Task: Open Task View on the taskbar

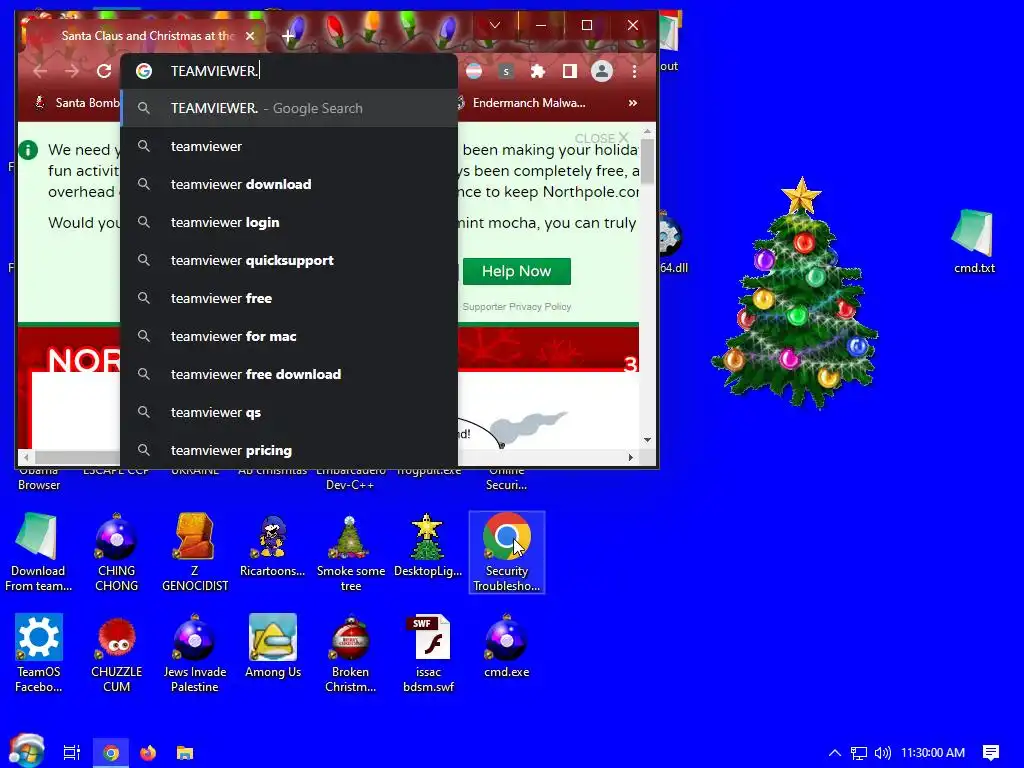Action: (71, 753)
